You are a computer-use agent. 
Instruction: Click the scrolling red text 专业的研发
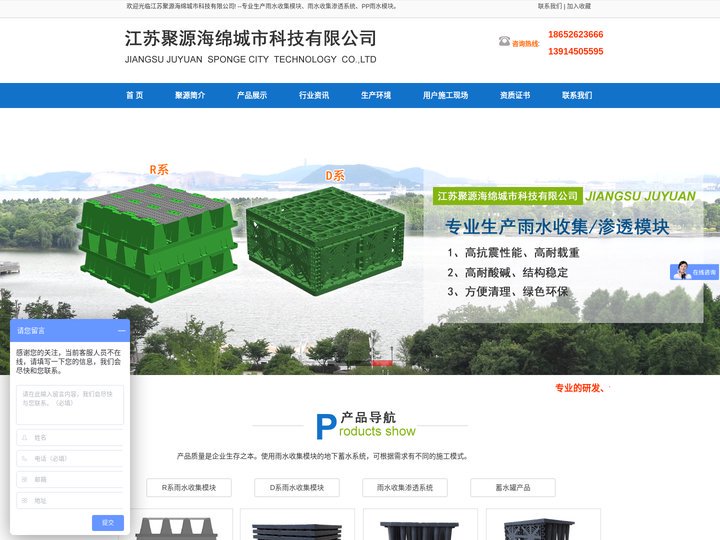[x=580, y=388]
